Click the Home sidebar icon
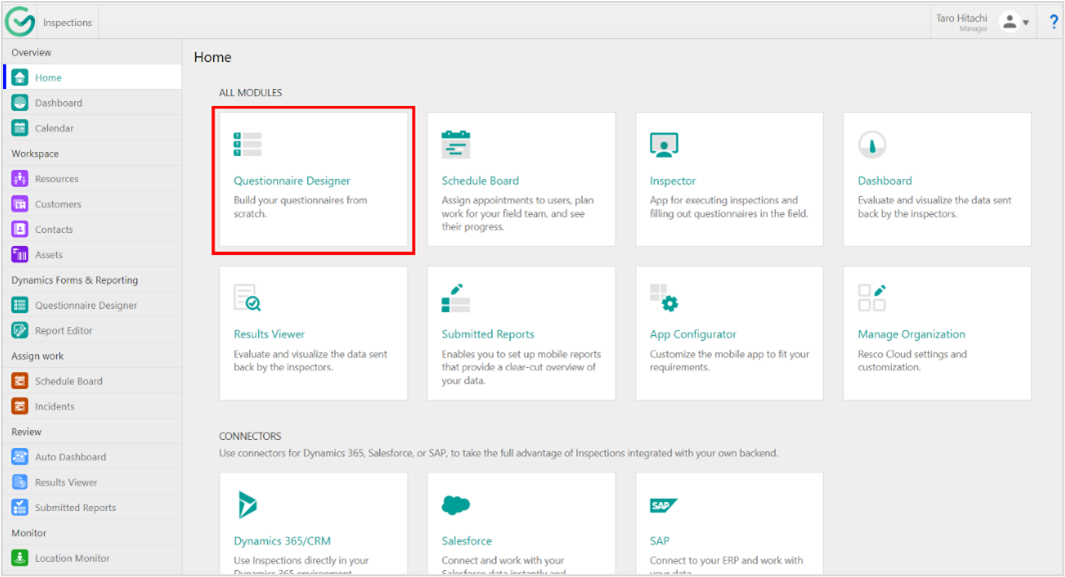1065x577 pixels. tap(20, 77)
